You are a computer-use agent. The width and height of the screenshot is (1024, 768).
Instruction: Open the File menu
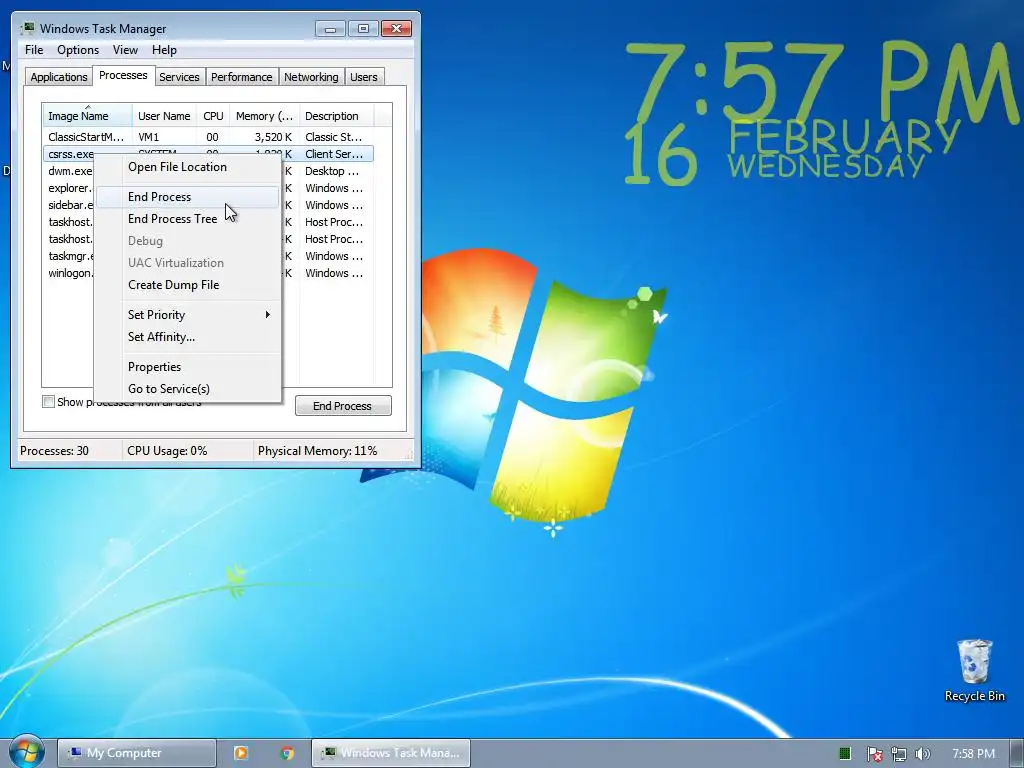coord(34,50)
